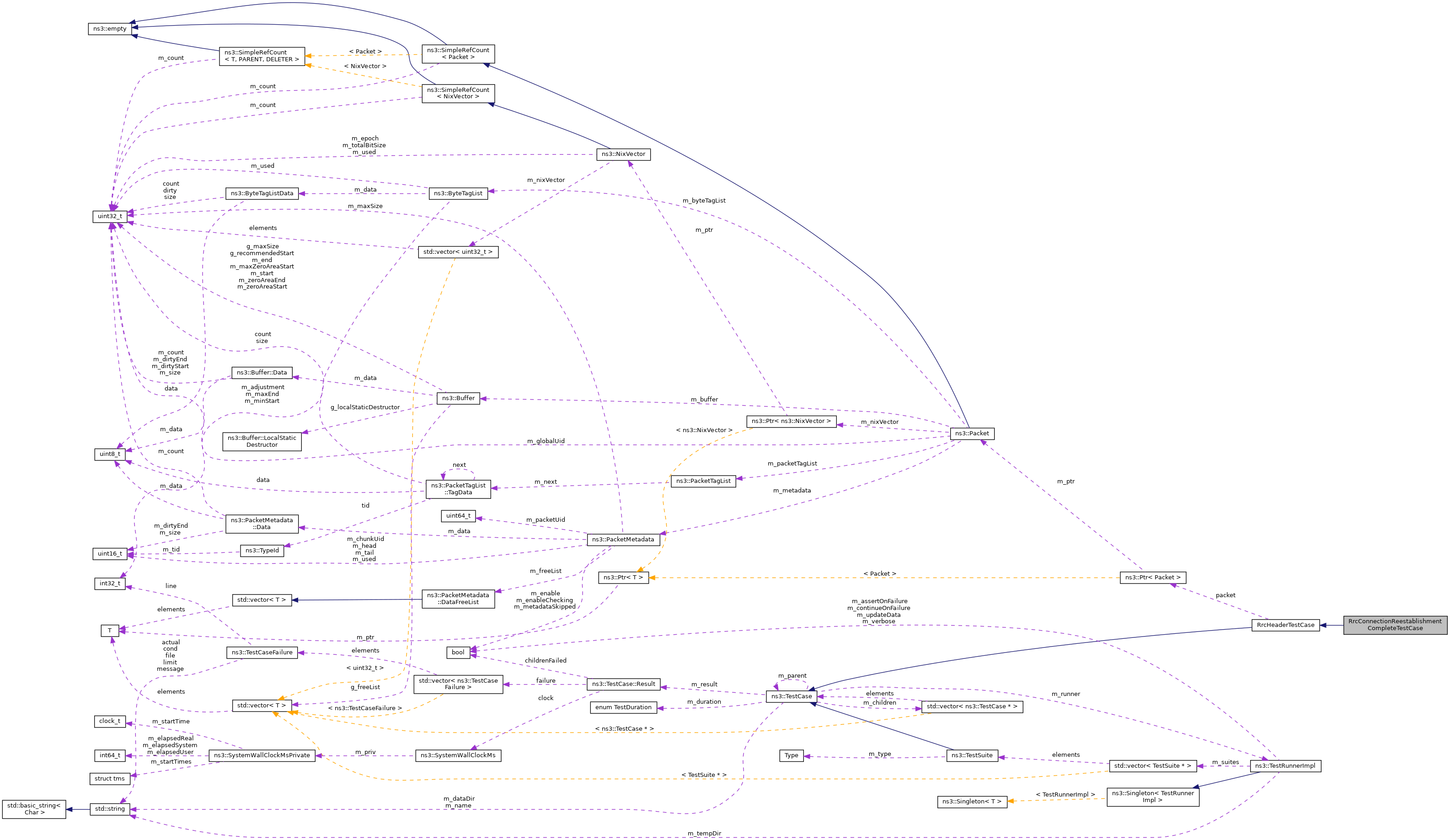The width and height of the screenshot is (1450, 840).
Task: Open the ns3::TestCase::Result node
Action: 623,684
